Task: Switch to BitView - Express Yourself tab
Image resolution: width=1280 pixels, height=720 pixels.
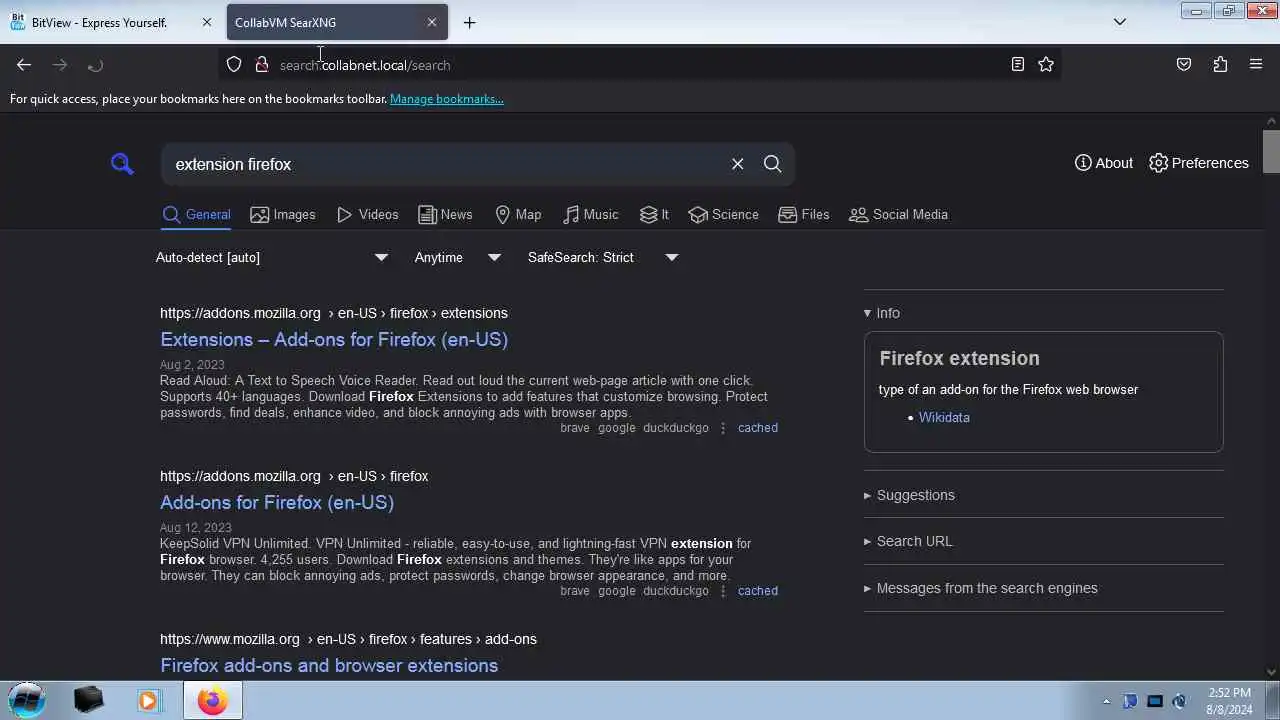Action: click(x=112, y=22)
